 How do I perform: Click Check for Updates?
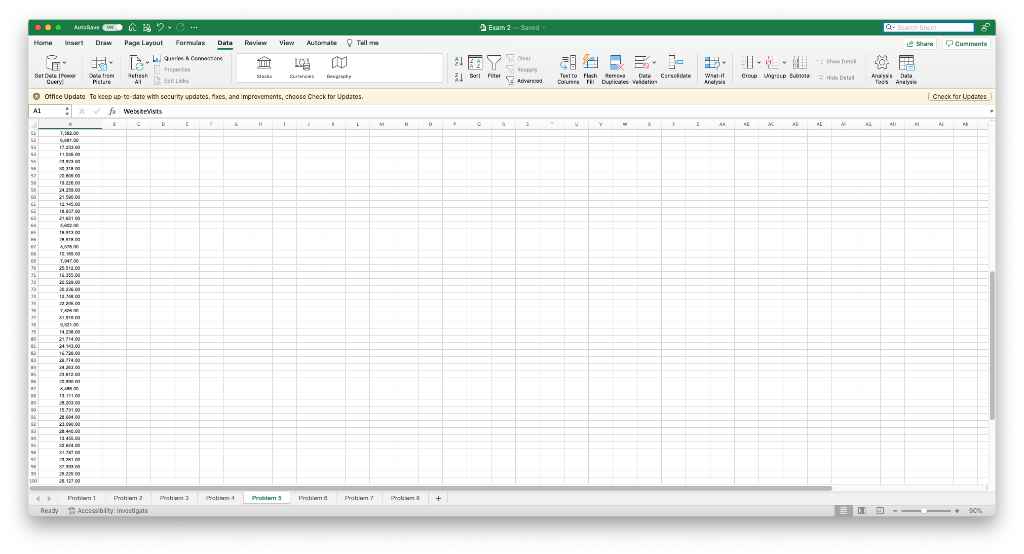coord(959,97)
